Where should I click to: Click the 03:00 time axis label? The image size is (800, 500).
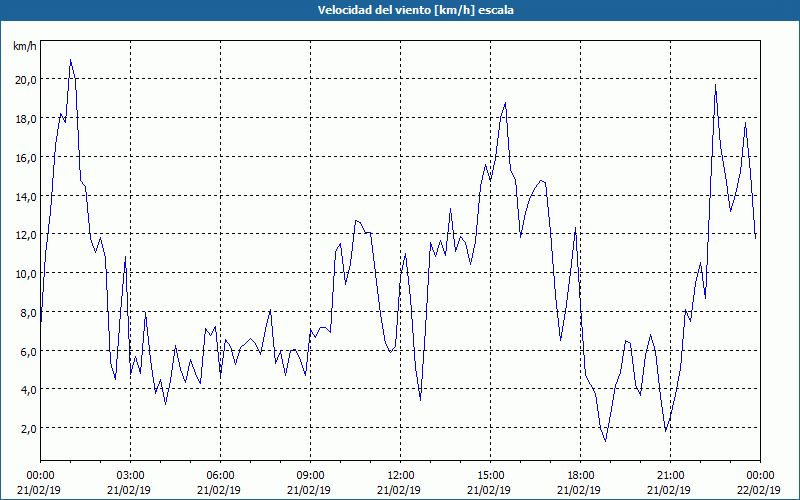pos(130,476)
